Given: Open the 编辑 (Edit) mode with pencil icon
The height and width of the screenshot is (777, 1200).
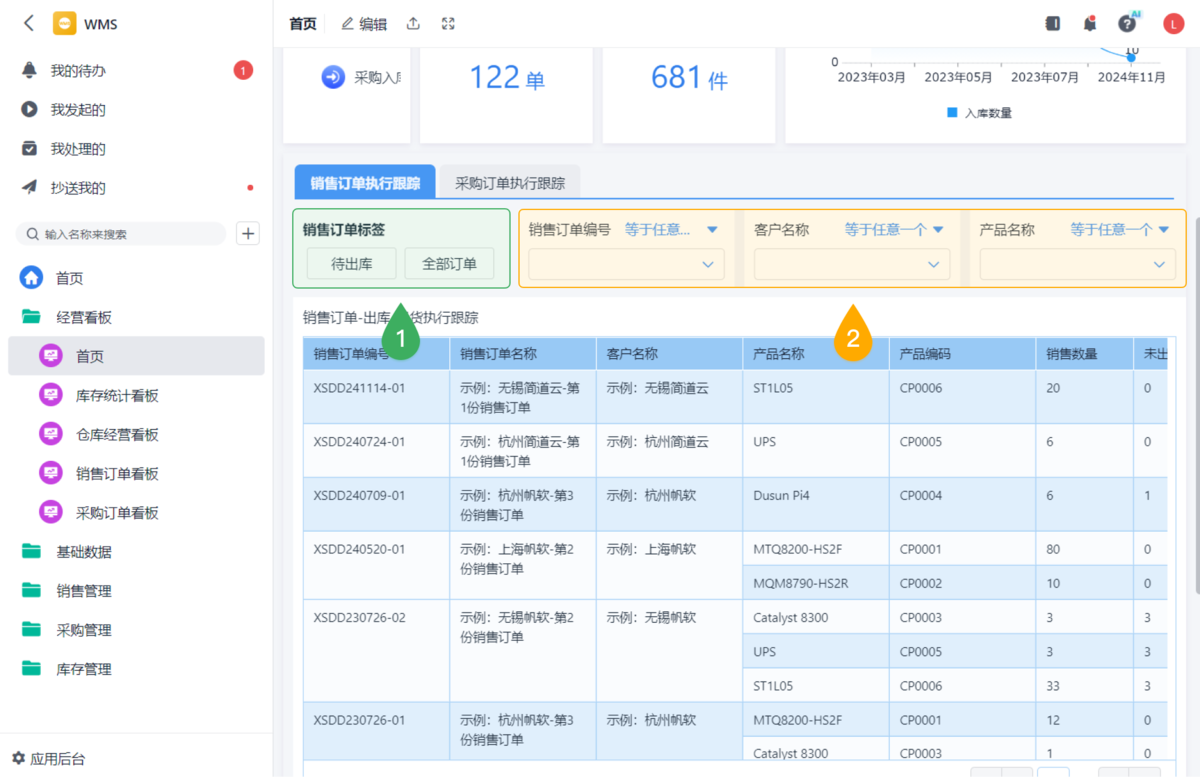Looking at the screenshot, I should pos(364,23).
